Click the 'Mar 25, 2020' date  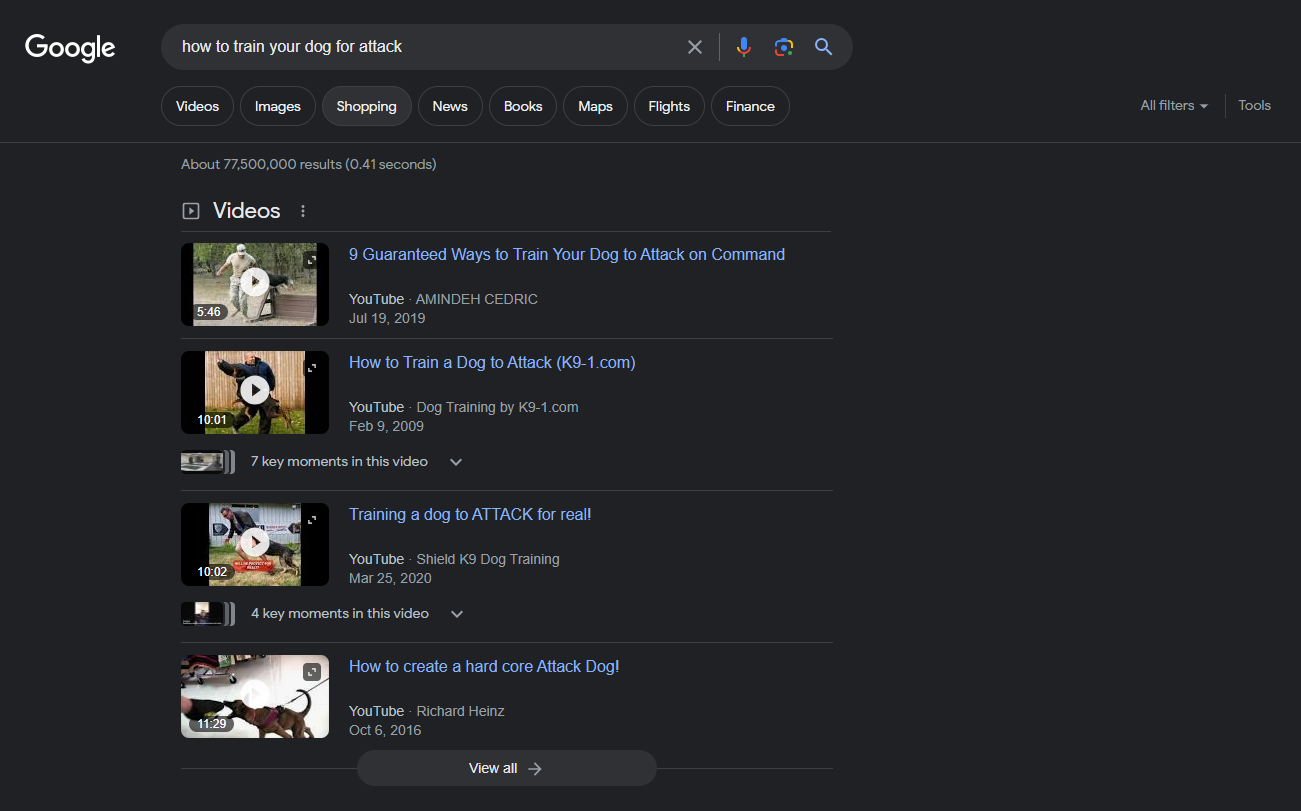click(390, 578)
